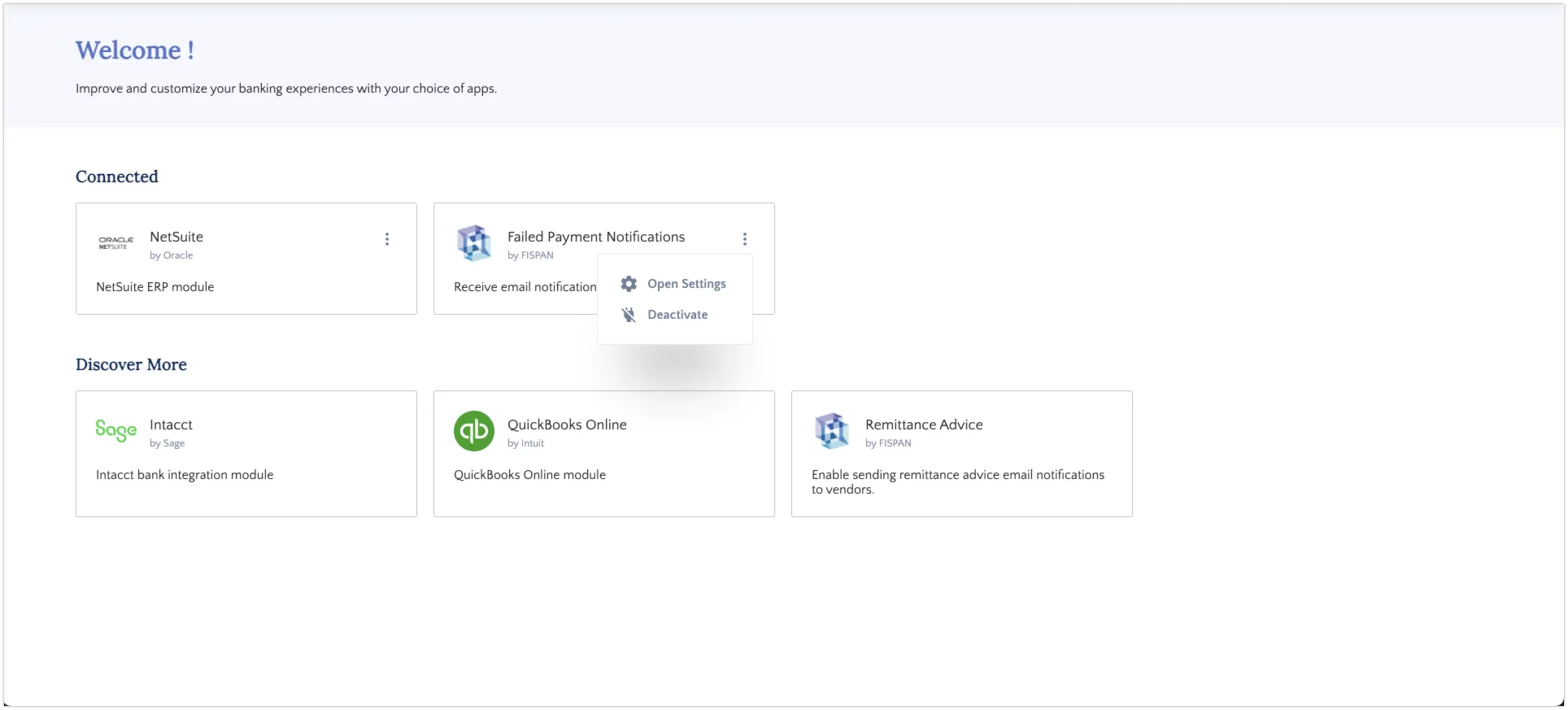This screenshot has height=710, width=1568.
Task: Toggle the Failed Payment Notifications three-dot menu
Action: 745,239
